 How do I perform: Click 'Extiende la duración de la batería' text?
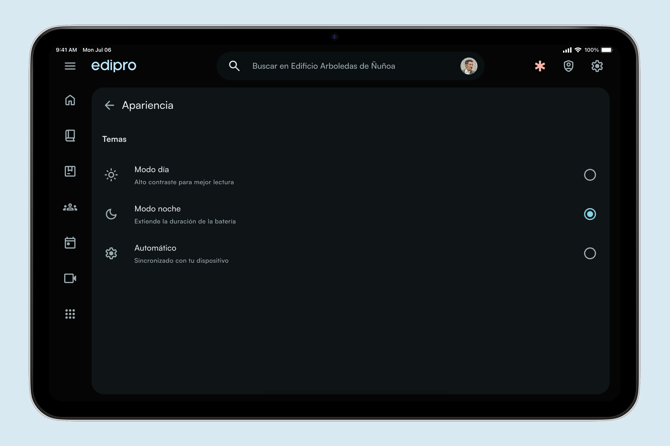click(185, 221)
